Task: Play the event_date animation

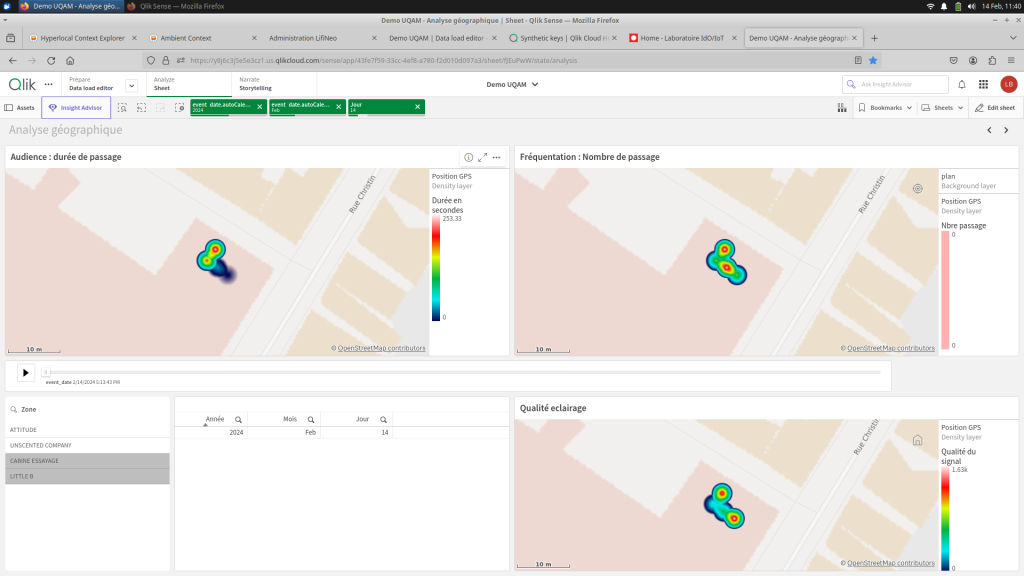Action: pos(26,372)
